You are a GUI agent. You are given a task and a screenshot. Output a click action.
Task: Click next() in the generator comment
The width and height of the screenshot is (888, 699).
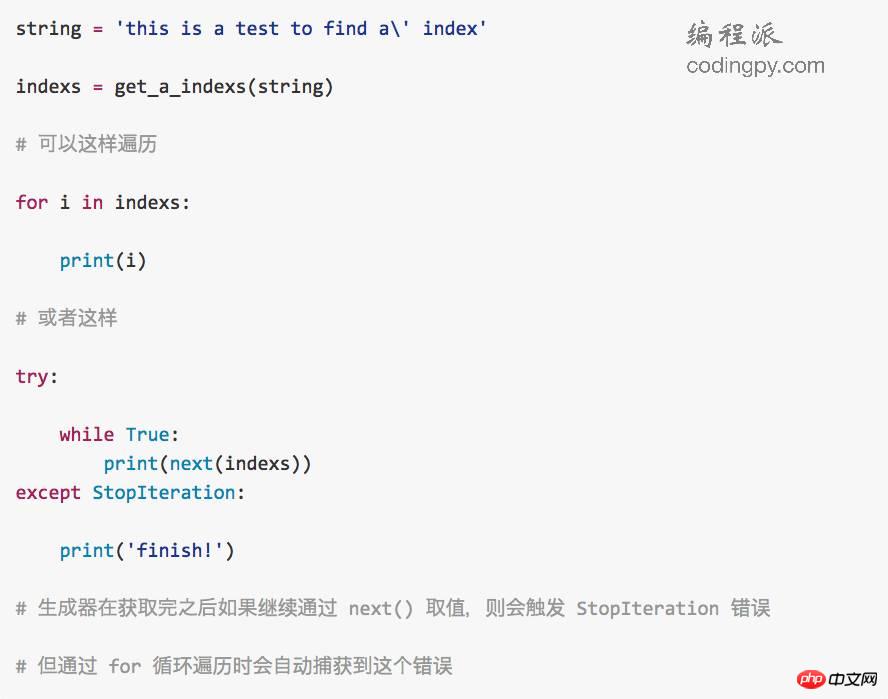[x=381, y=608]
